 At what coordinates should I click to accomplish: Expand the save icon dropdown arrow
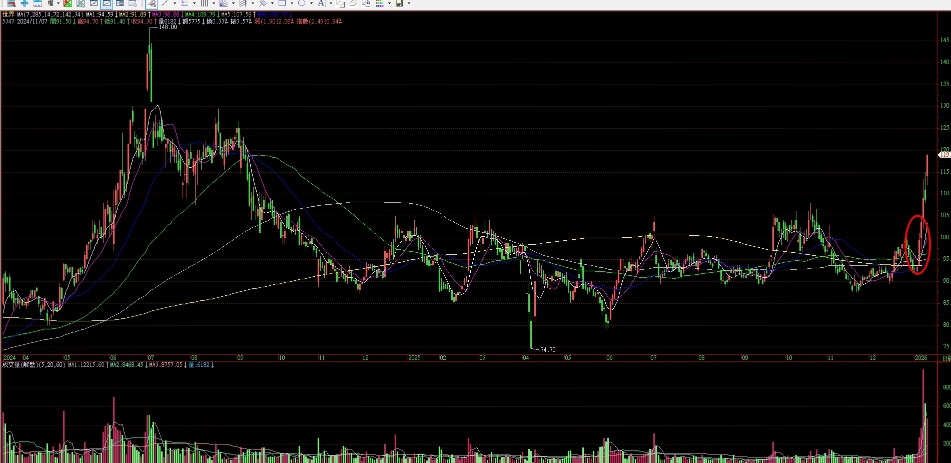[409, 4]
